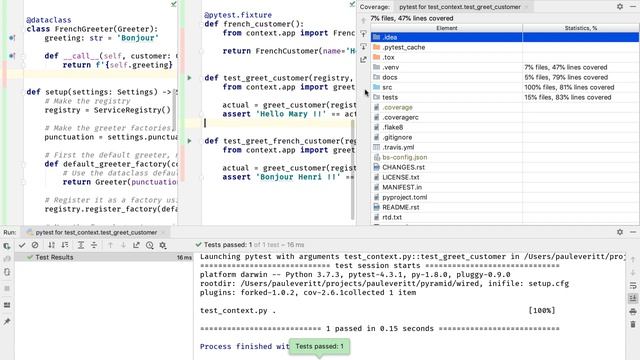Export test results icon in Run toolbar
This screenshot has height=360, width=640.
(136, 245)
